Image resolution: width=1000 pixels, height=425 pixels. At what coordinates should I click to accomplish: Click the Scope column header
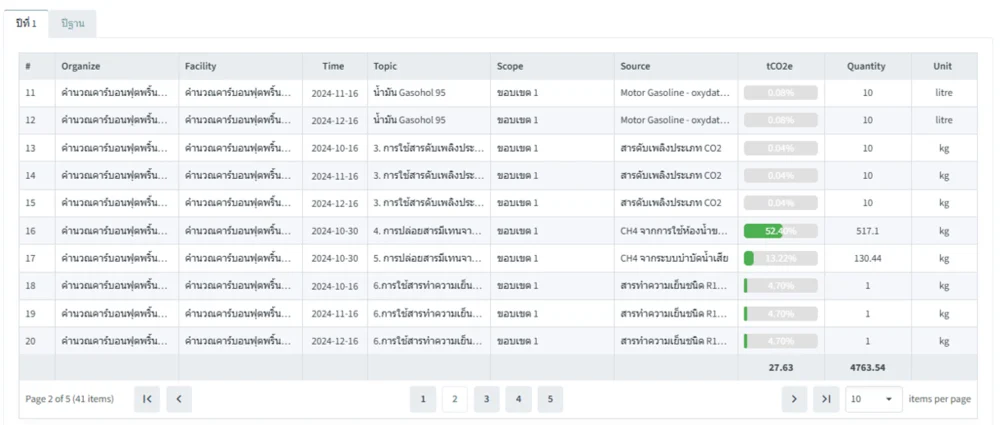pyautogui.click(x=510, y=66)
